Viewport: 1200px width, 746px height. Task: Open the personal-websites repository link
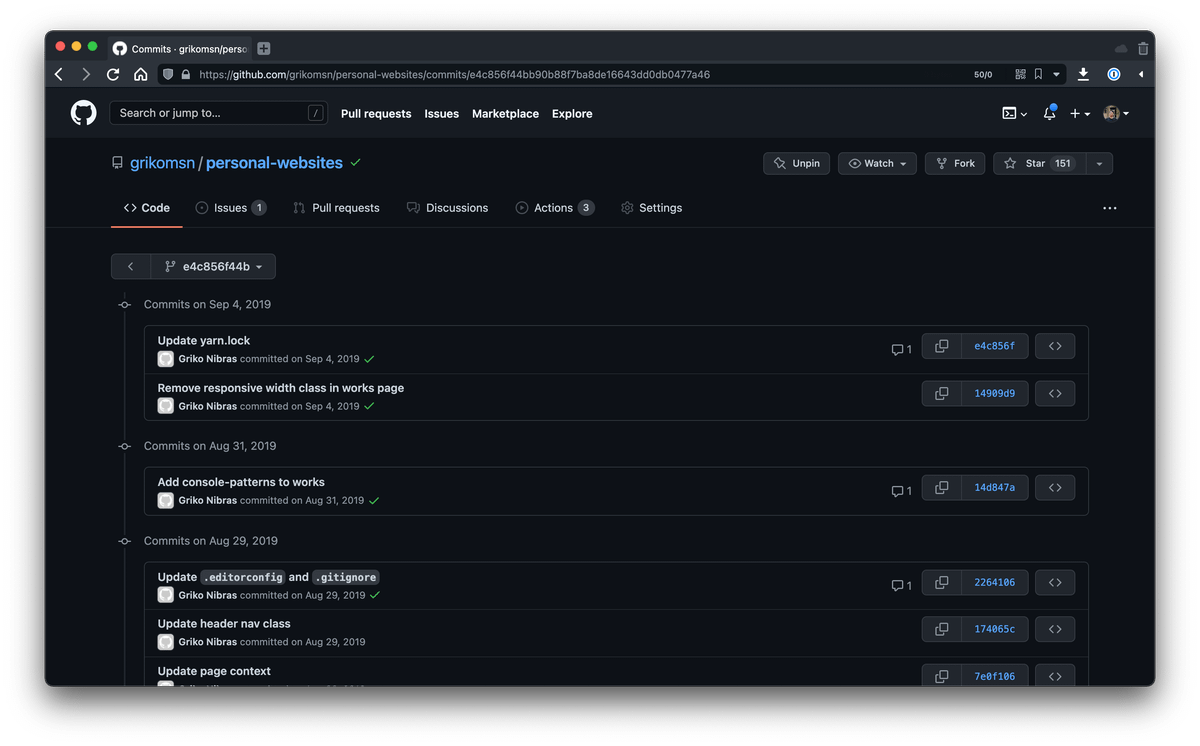[274, 163]
